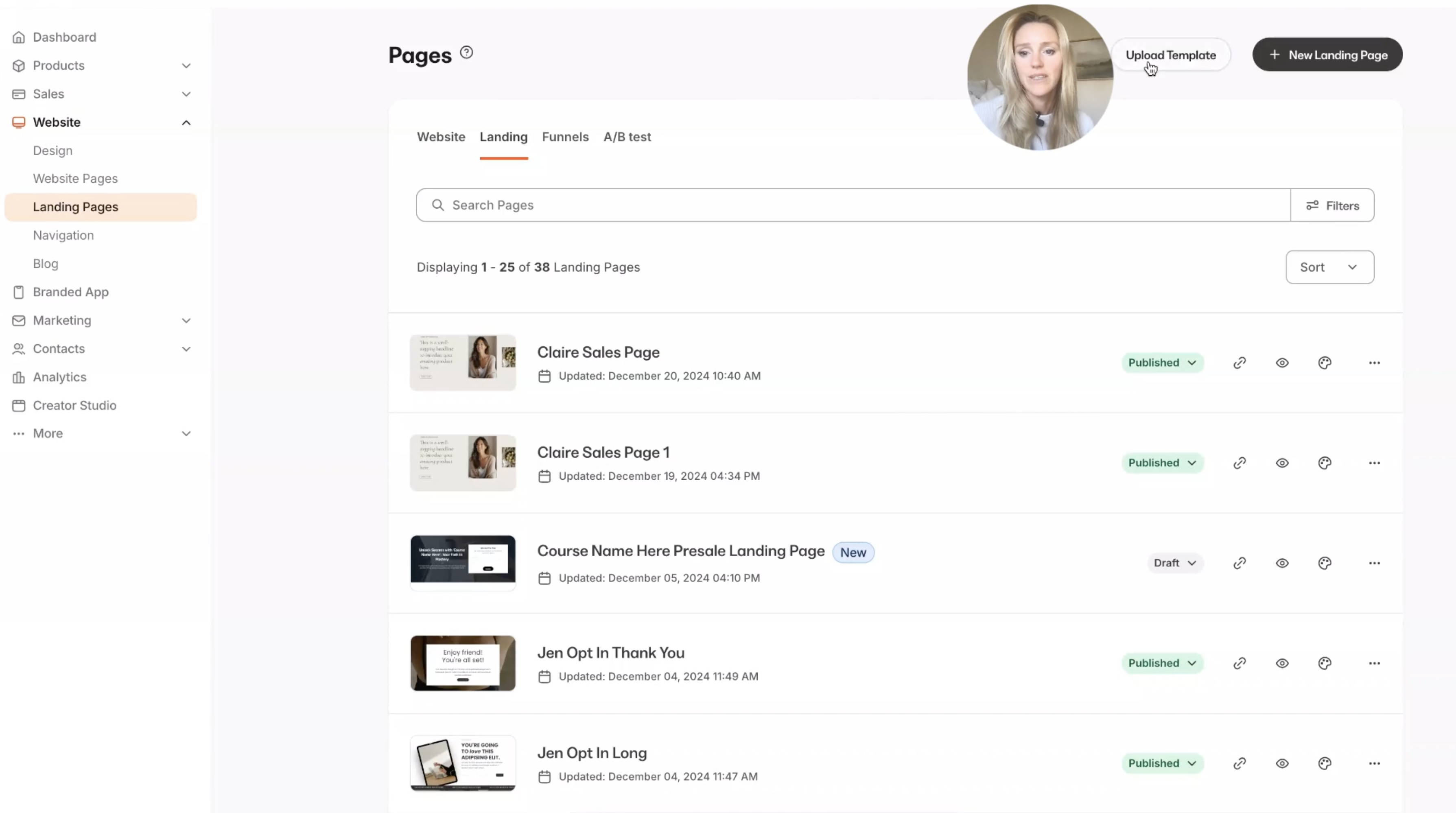Open Draft status dropdown for Presale Landing Page

[1174, 563]
